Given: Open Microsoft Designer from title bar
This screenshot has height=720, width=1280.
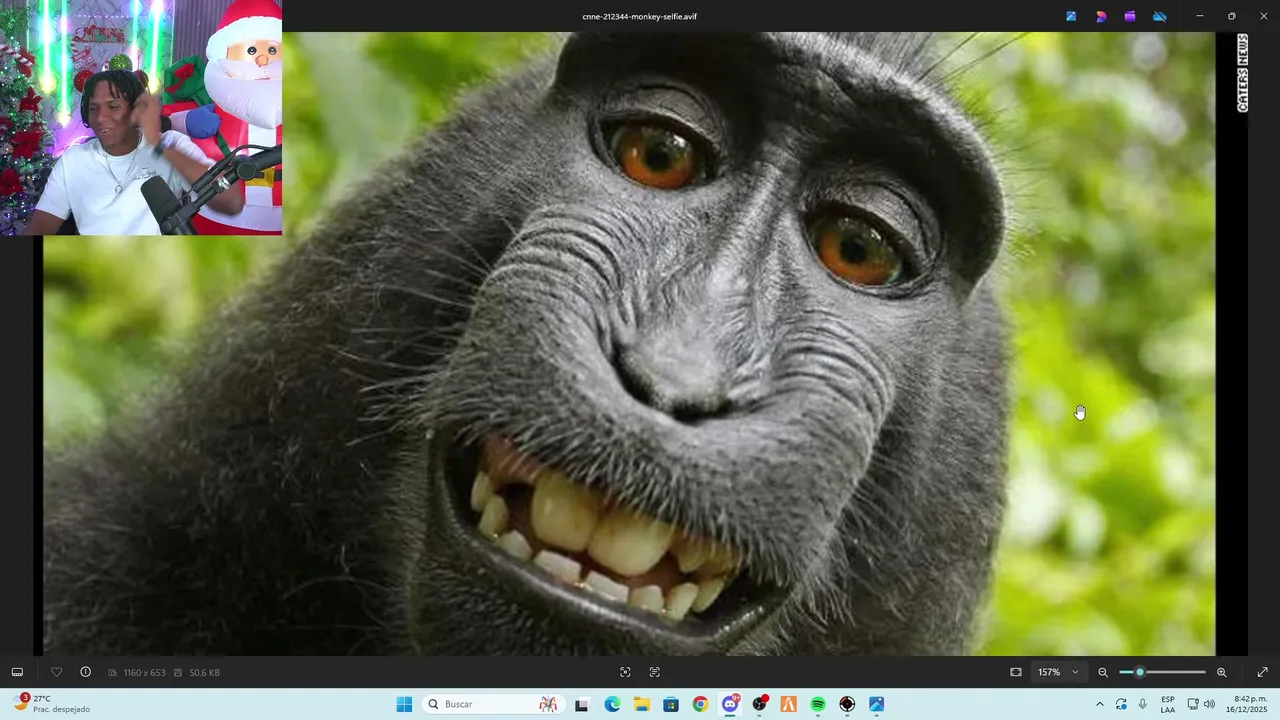Looking at the screenshot, I should (x=1101, y=16).
